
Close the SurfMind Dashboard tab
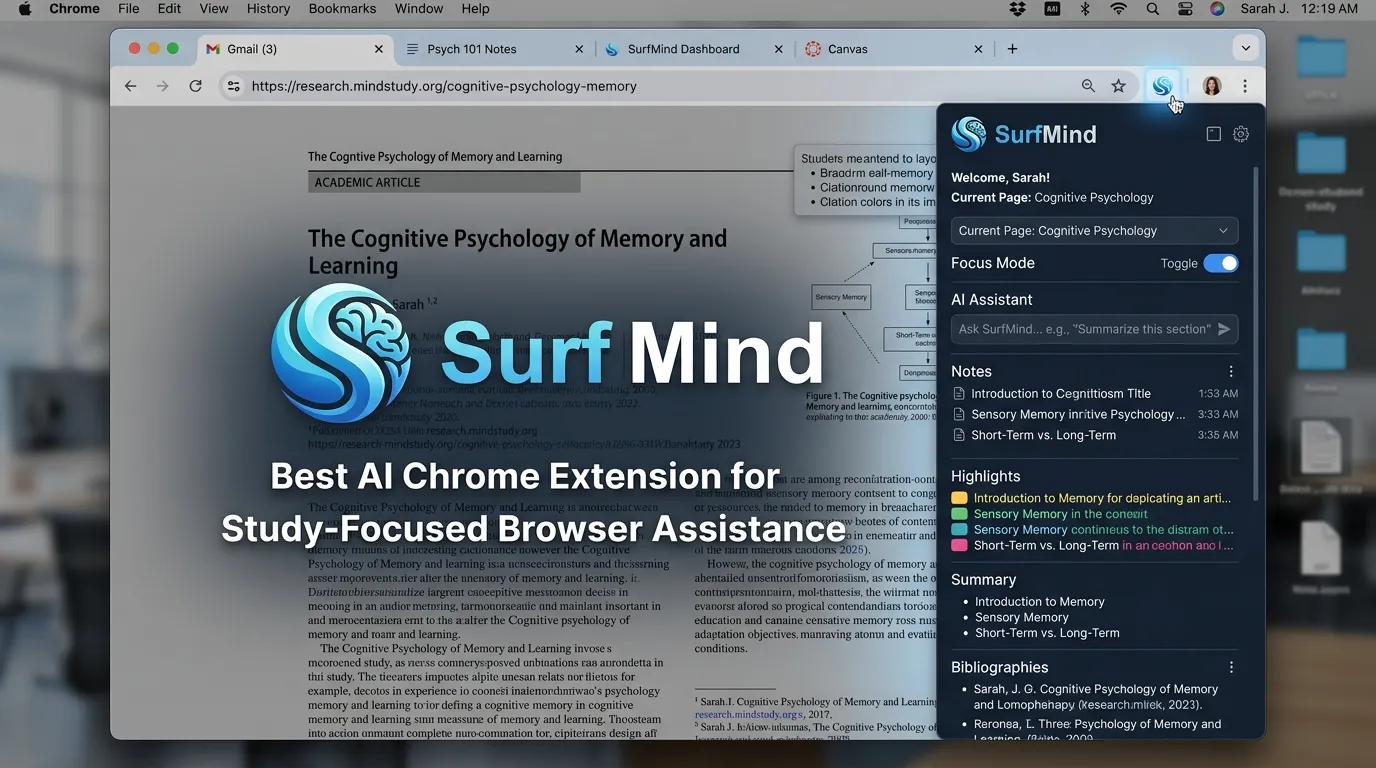click(779, 49)
